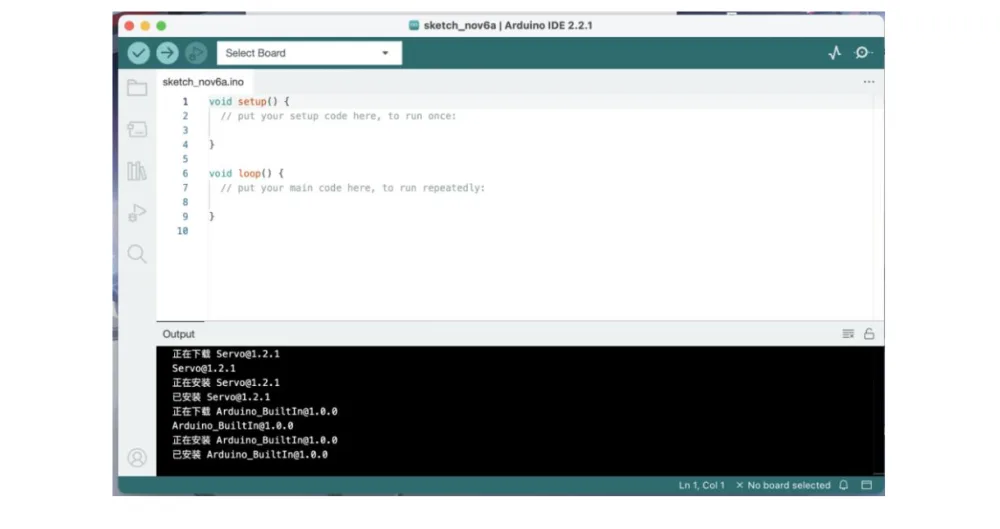Click the output line 正在下载 Servo@1.2.1
The width and height of the screenshot is (1000, 529).
pos(226,354)
